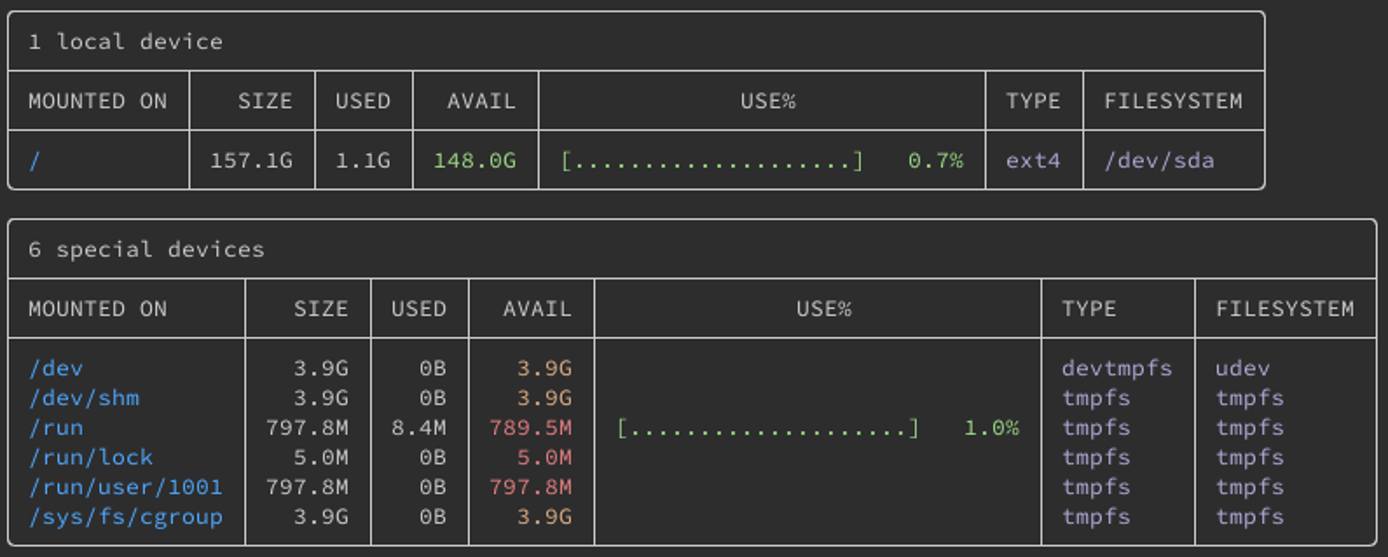Image resolution: width=1388 pixels, height=557 pixels.
Task: Select the devtmpfs type entry
Action: pyautogui.click(x=1116, y=368)
